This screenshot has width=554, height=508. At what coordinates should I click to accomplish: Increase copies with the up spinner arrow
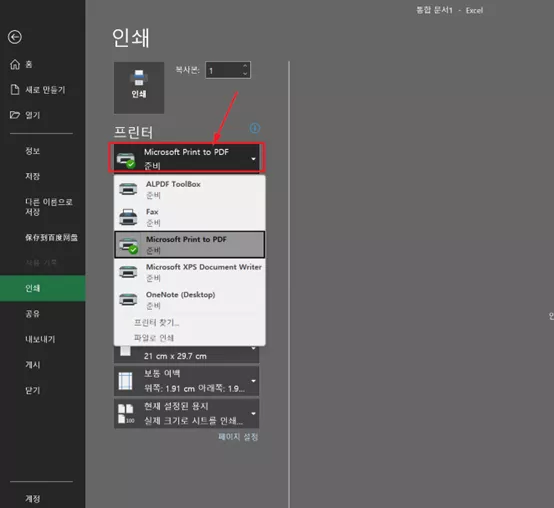pos(245,66)
